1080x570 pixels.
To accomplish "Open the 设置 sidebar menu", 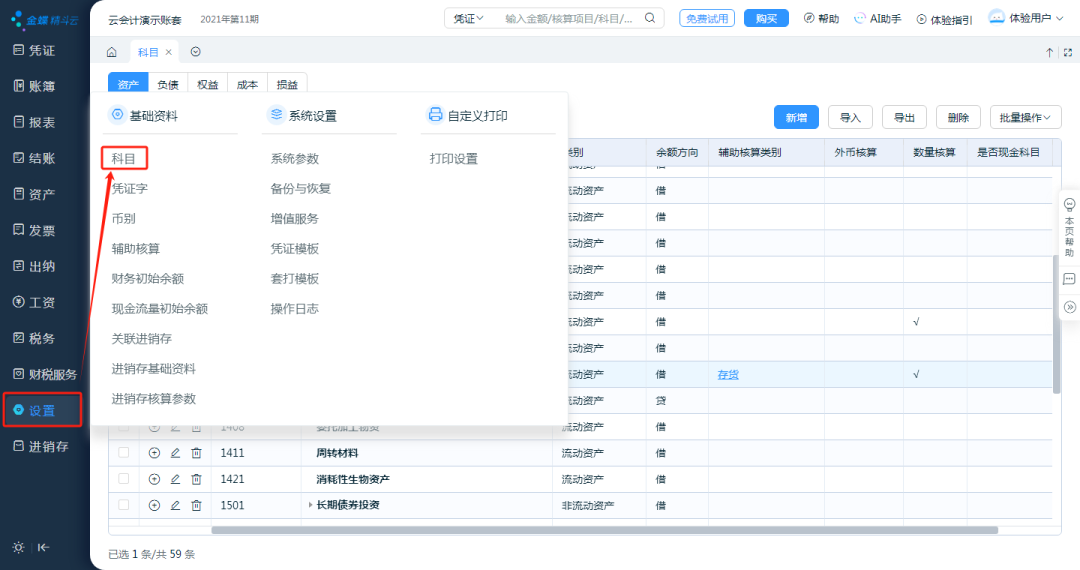I will (42, 410).
